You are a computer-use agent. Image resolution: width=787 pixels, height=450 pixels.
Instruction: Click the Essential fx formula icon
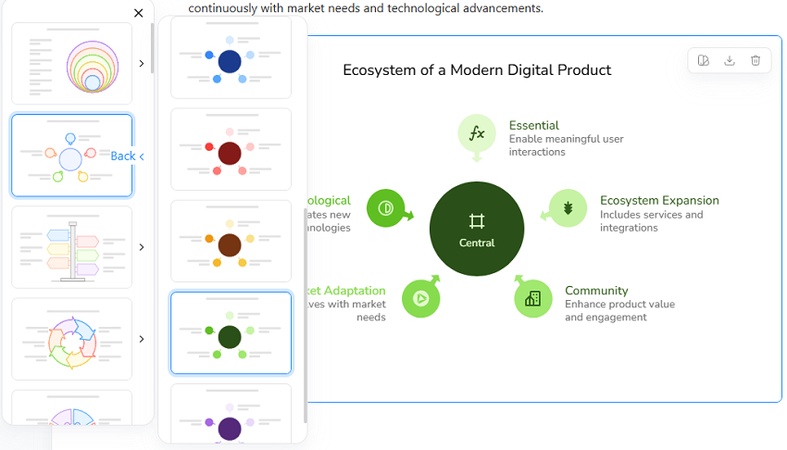(477, 133)
